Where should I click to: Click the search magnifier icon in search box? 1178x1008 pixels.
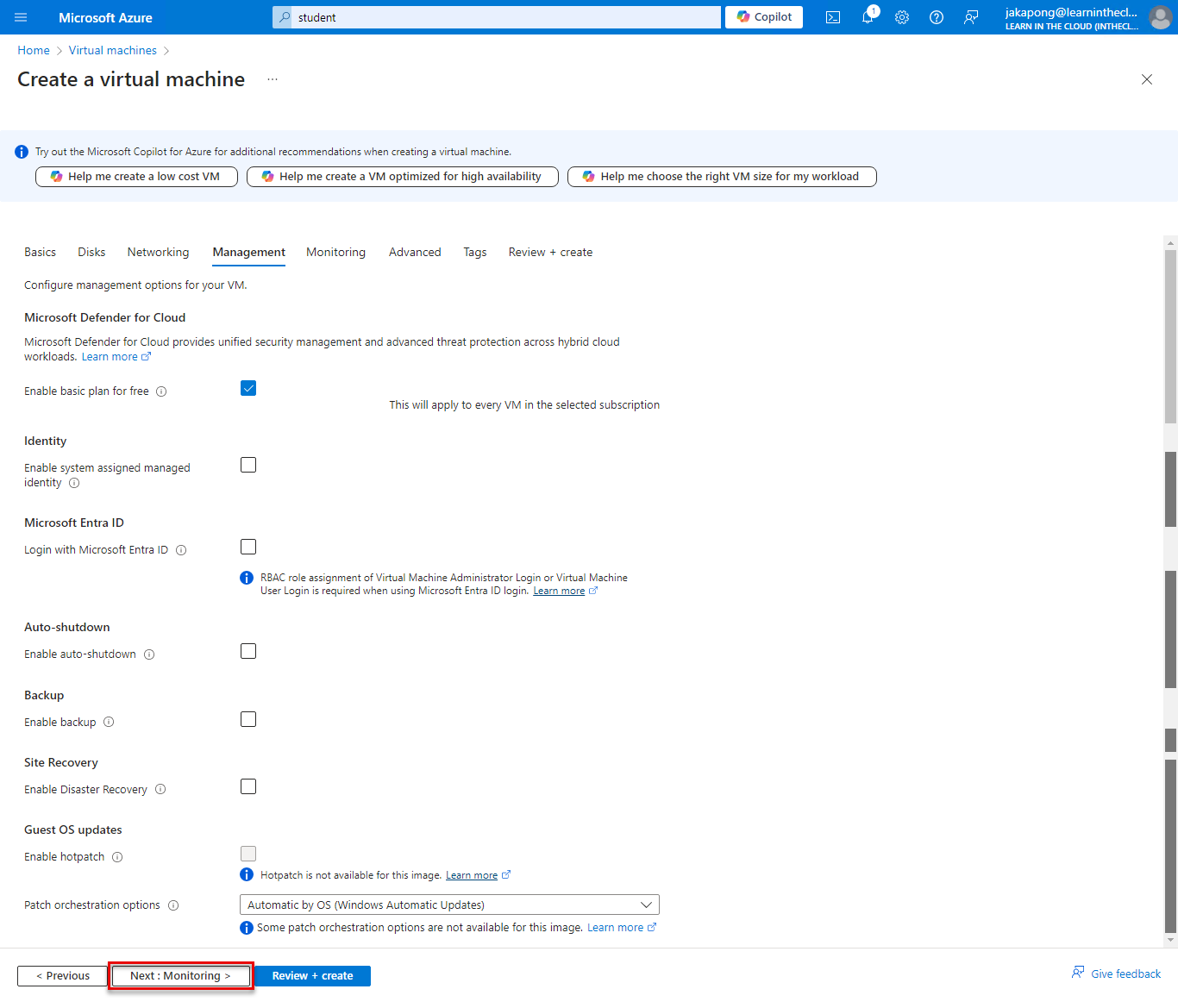point(283,17)
